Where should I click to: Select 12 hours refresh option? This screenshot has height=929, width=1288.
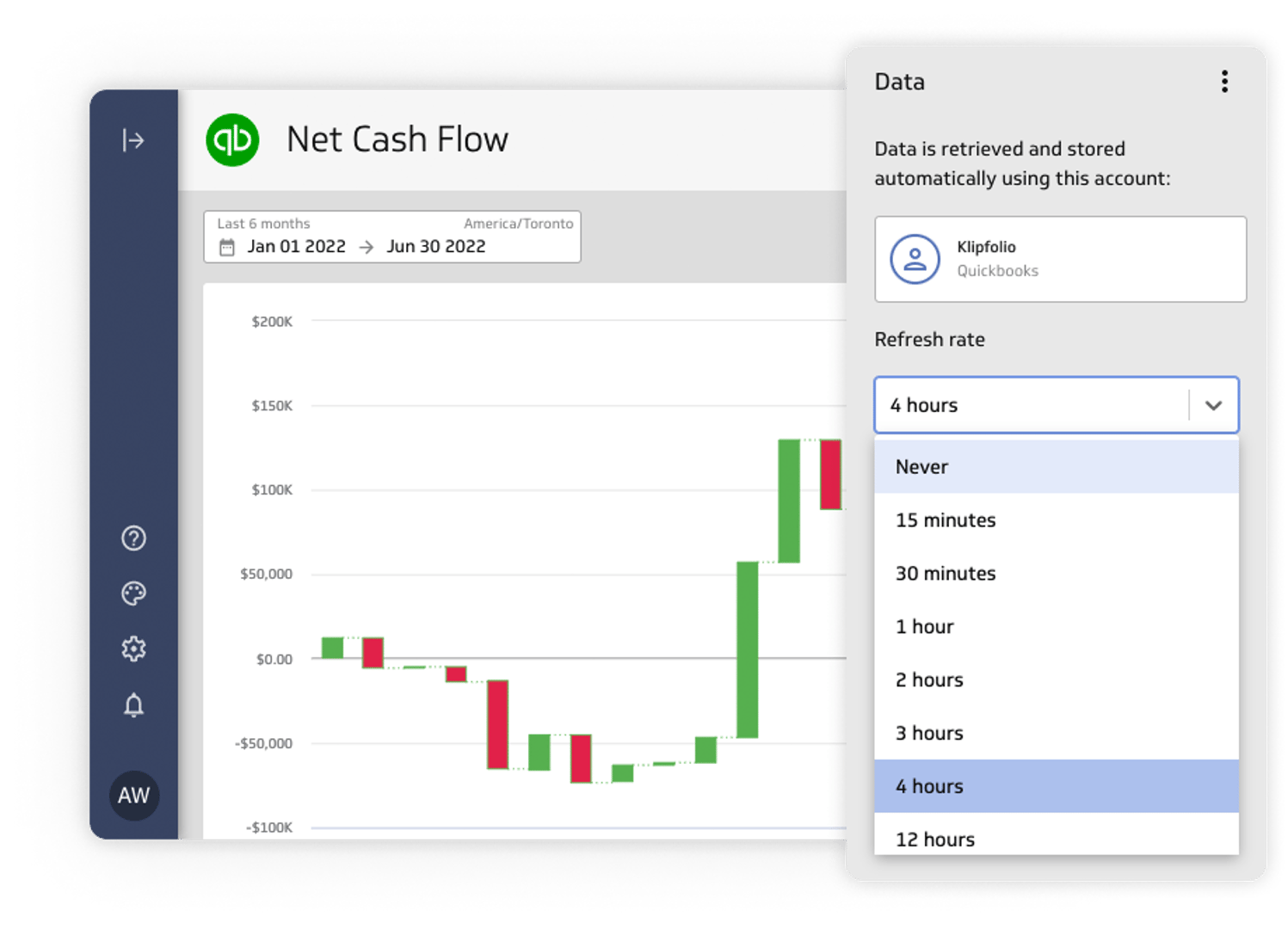coord(1057,834)
